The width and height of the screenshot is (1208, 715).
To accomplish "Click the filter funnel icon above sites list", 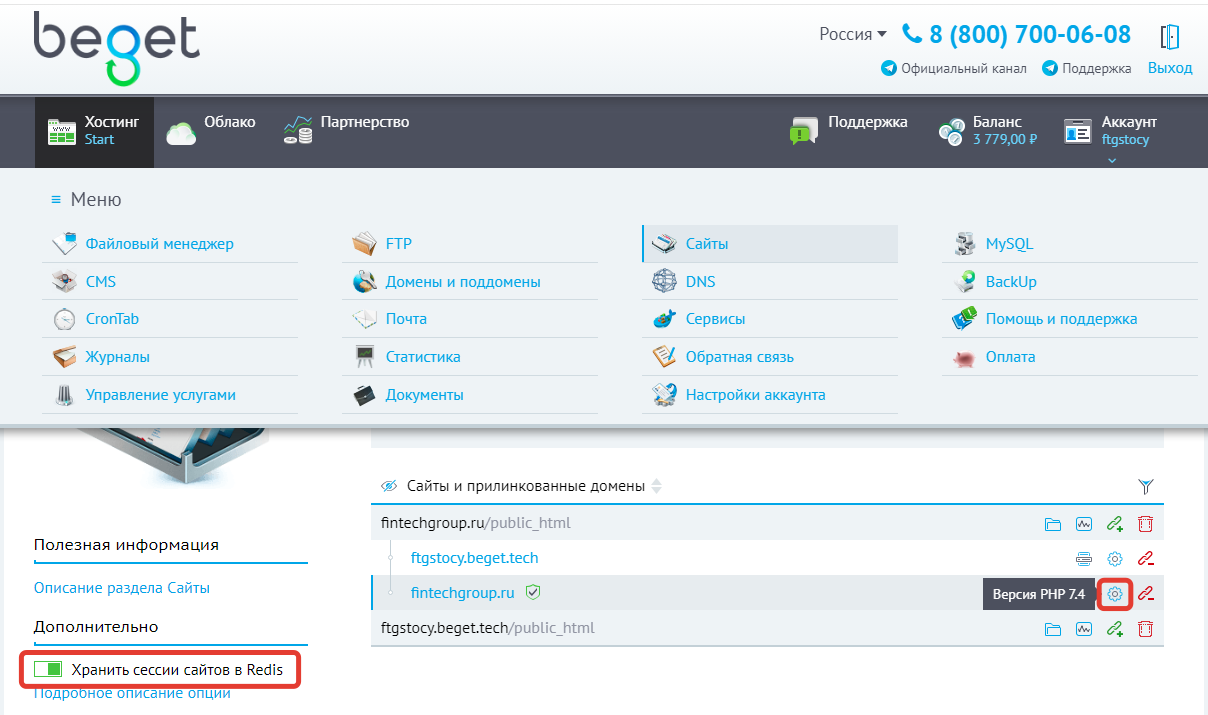I will (1146, 487).
